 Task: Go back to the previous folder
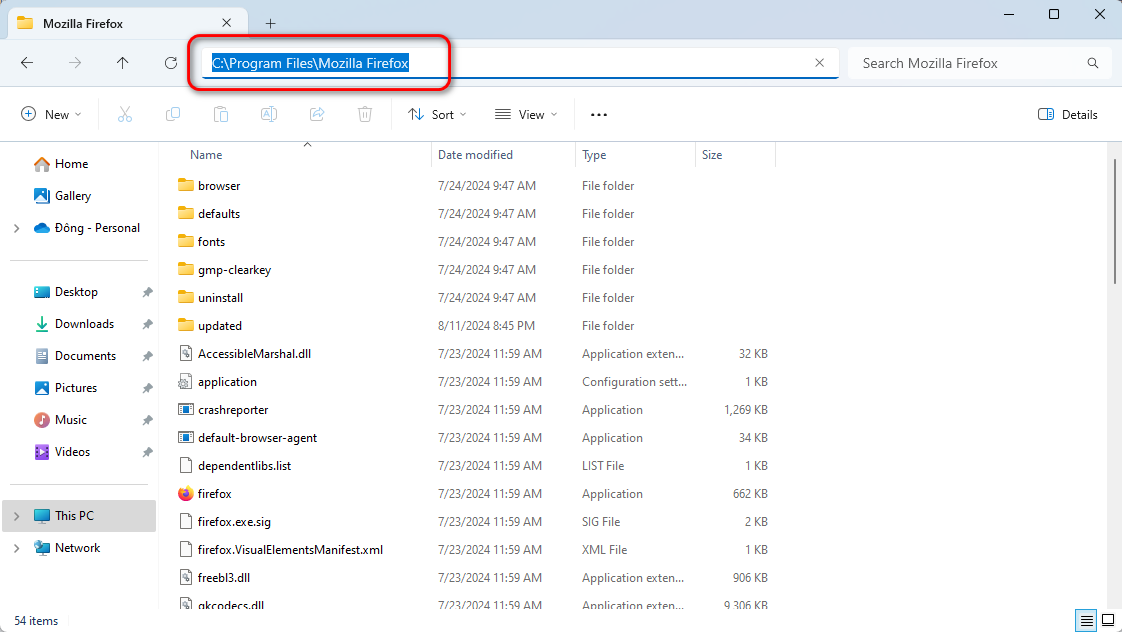[27, 63]
